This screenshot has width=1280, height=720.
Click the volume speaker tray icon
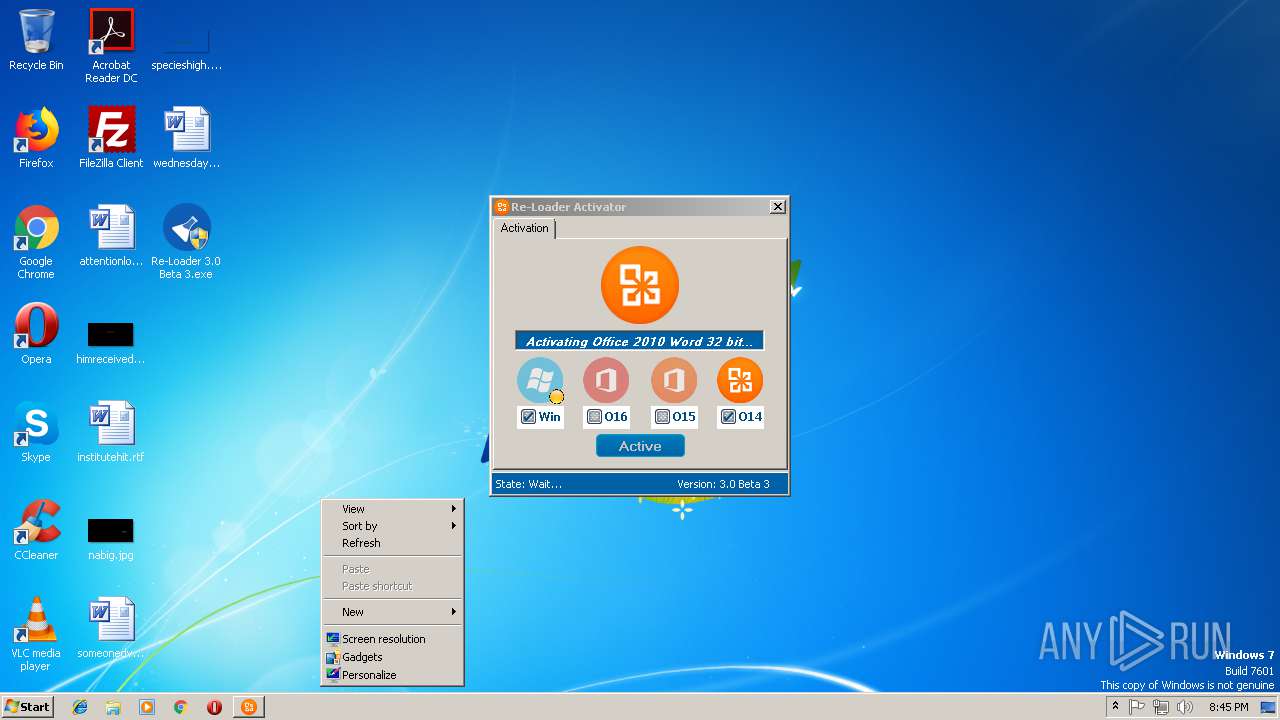point(1185,707)
